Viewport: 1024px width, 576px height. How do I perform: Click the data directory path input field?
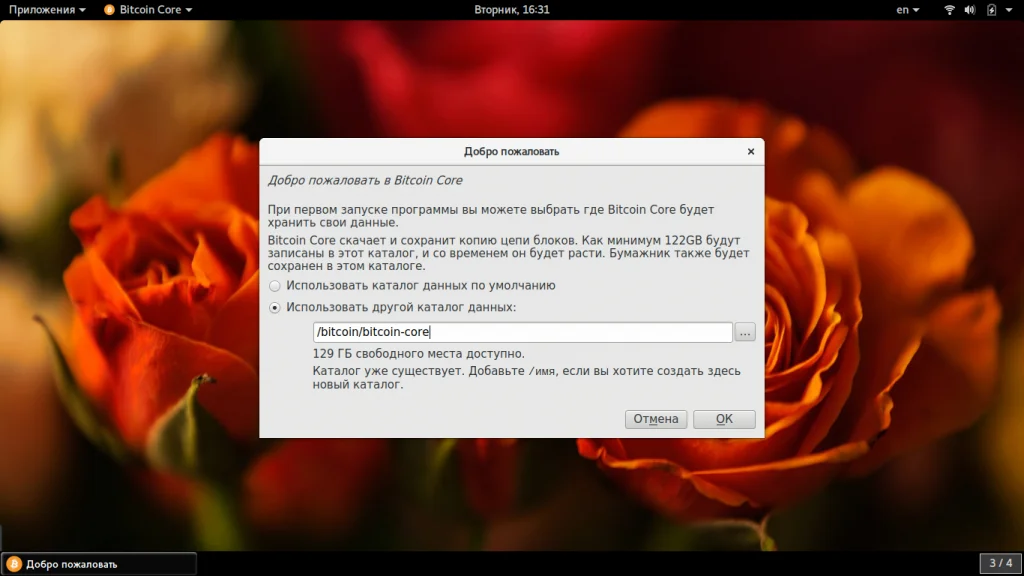click(522, 332)
